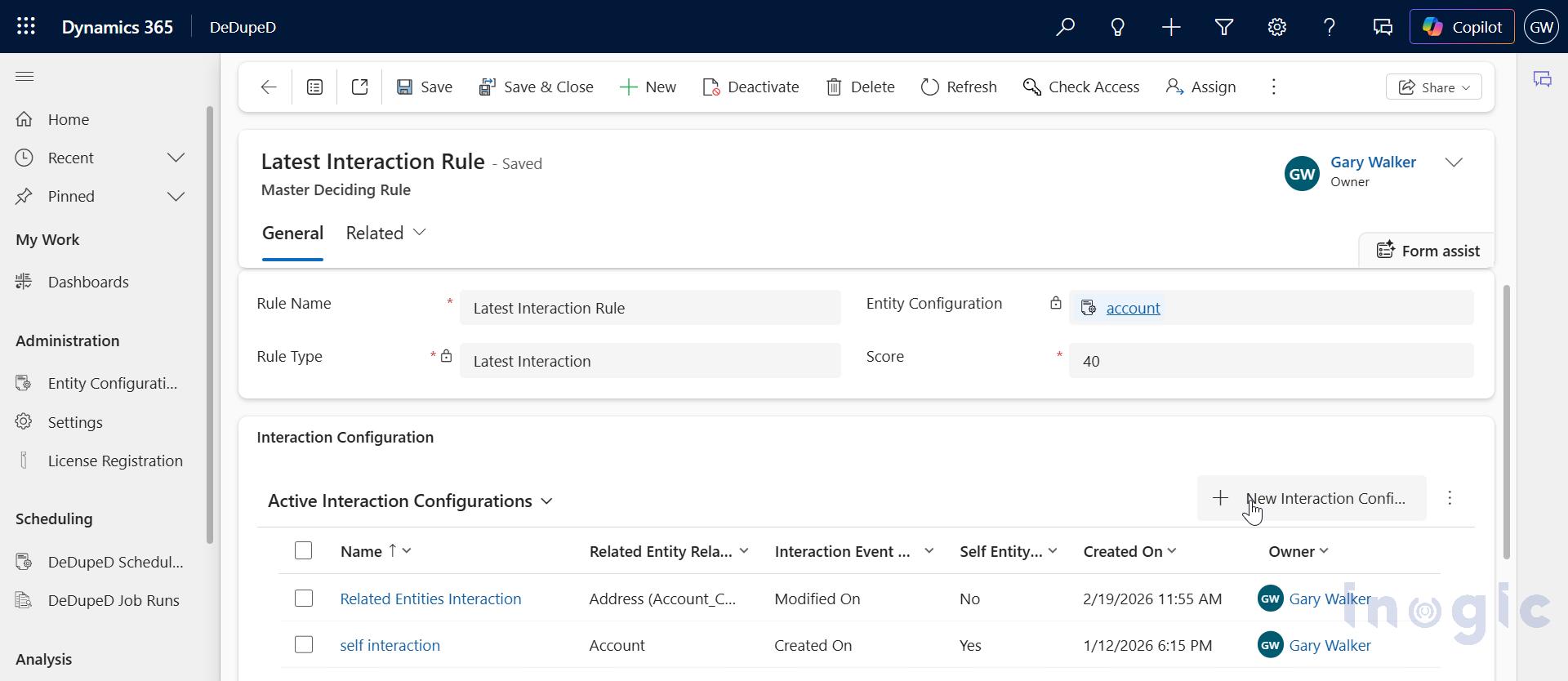This screenshot has height=681, width=1568.
Task: Open the lightbulb assistant icon
Action: click(1118, 27)
